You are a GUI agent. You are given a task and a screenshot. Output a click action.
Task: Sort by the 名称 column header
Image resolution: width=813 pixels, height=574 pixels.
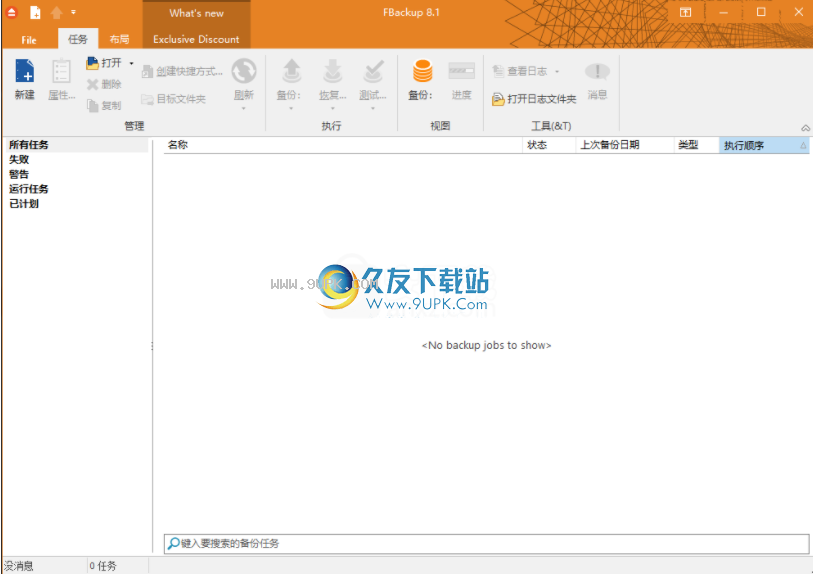coord(343,145)
